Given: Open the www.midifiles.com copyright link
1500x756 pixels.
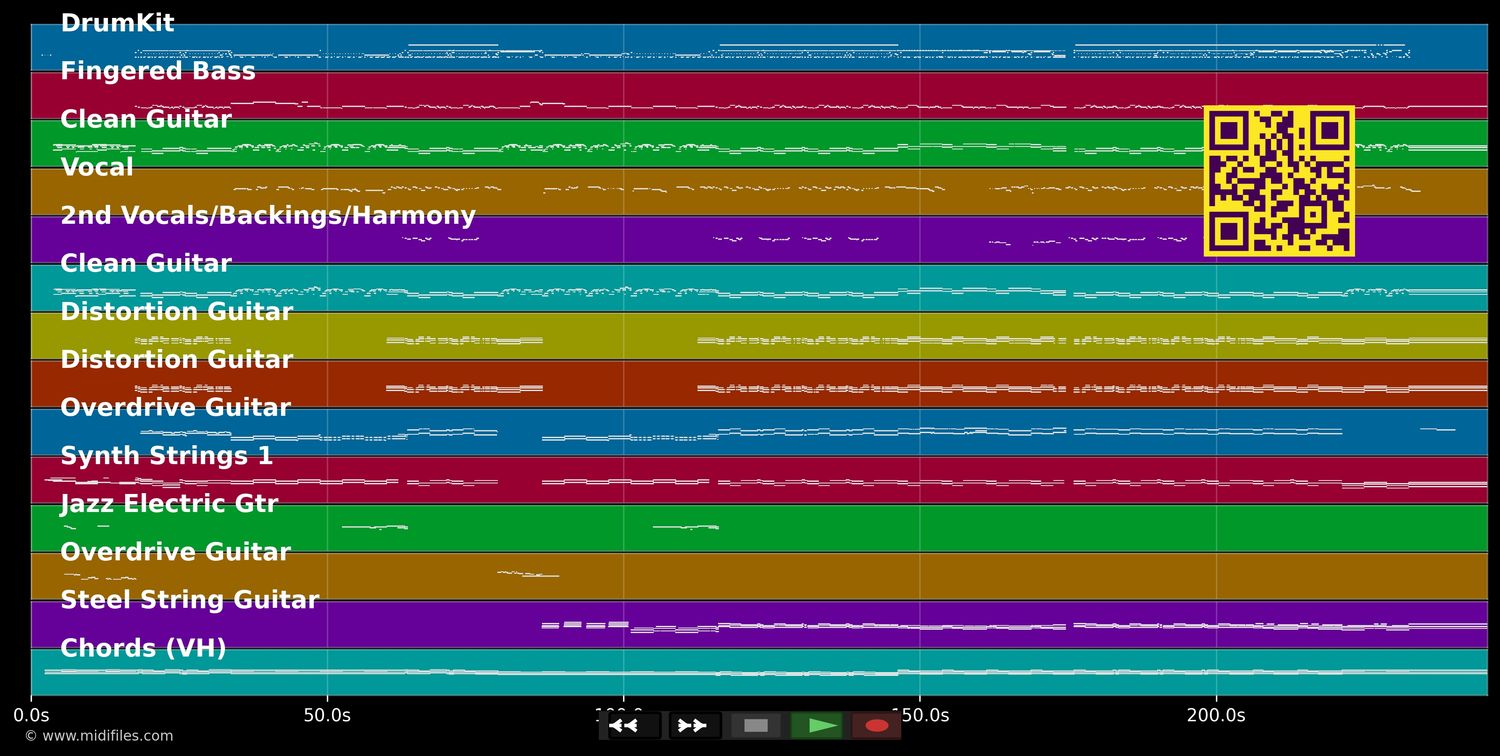Looking at the screenshot, I should point(98,736).
